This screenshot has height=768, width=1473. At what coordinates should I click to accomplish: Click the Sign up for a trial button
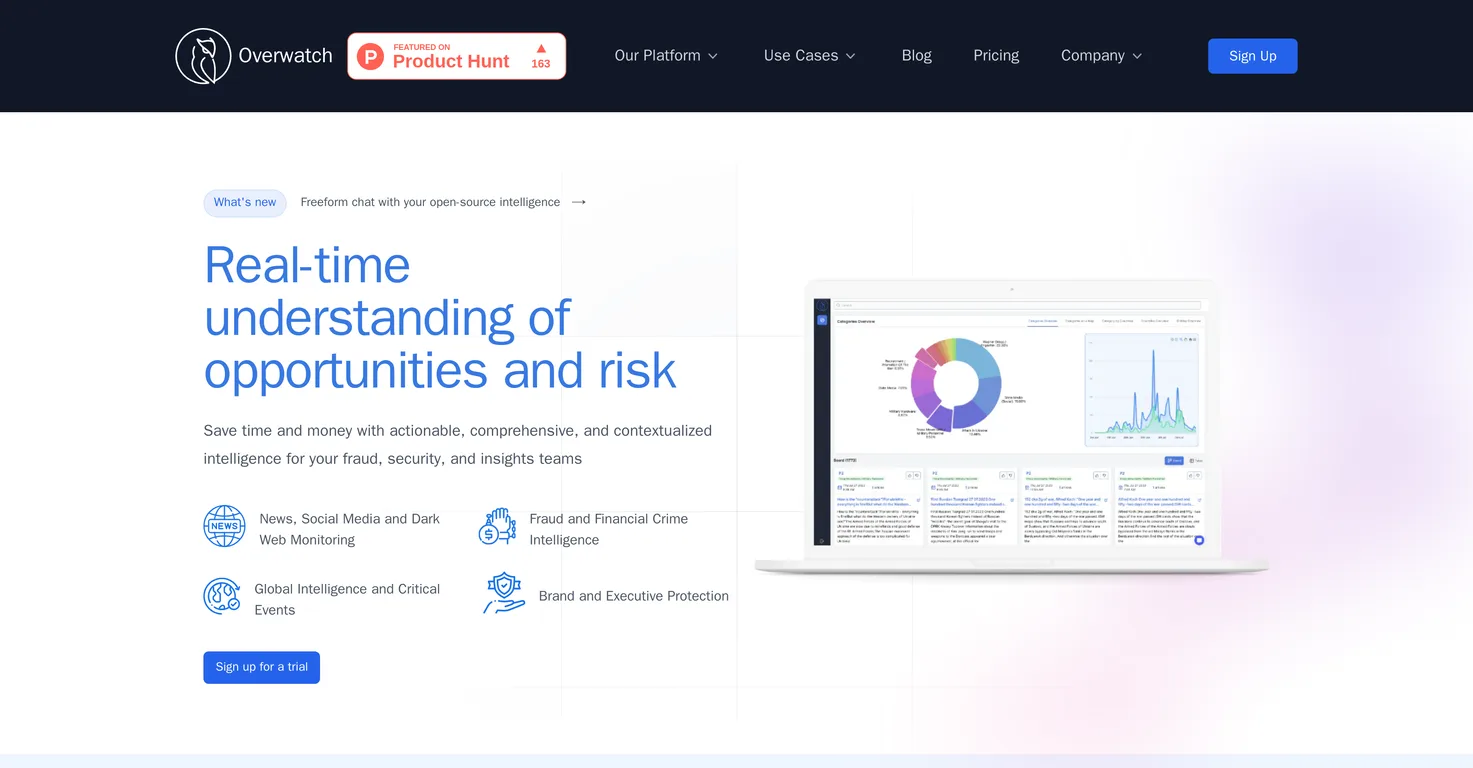pyautogui.click(x=262, y=667)
